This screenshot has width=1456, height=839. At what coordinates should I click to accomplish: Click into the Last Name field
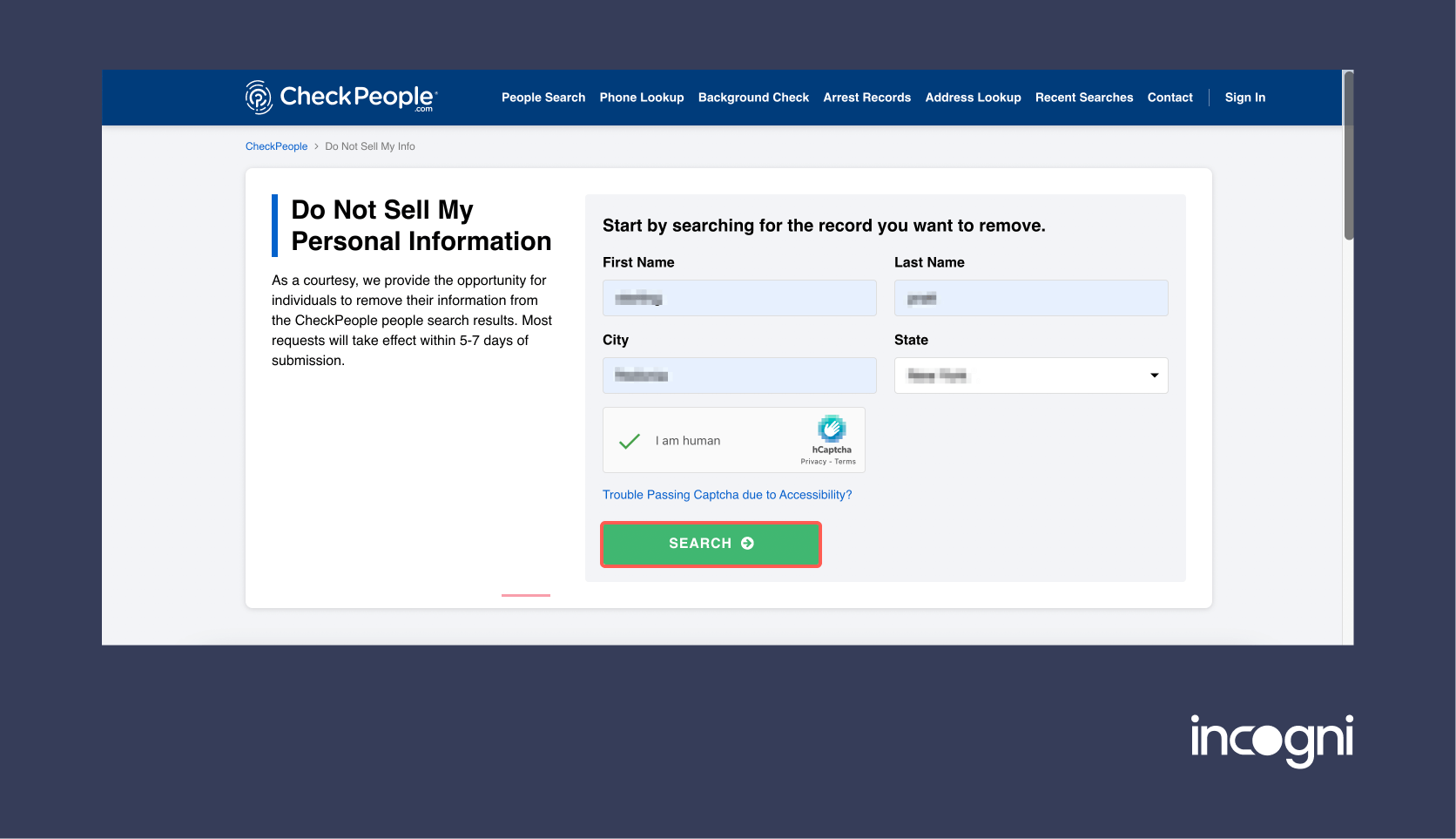[x=1031, y=298]
